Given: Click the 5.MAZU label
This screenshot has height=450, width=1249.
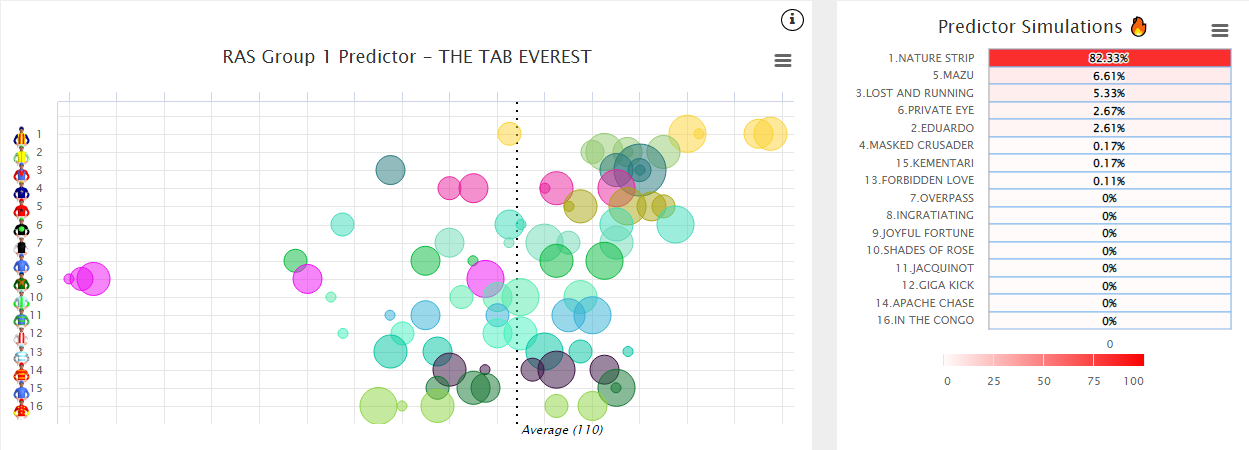Looking at the screenshot, I should coord(954,75).
